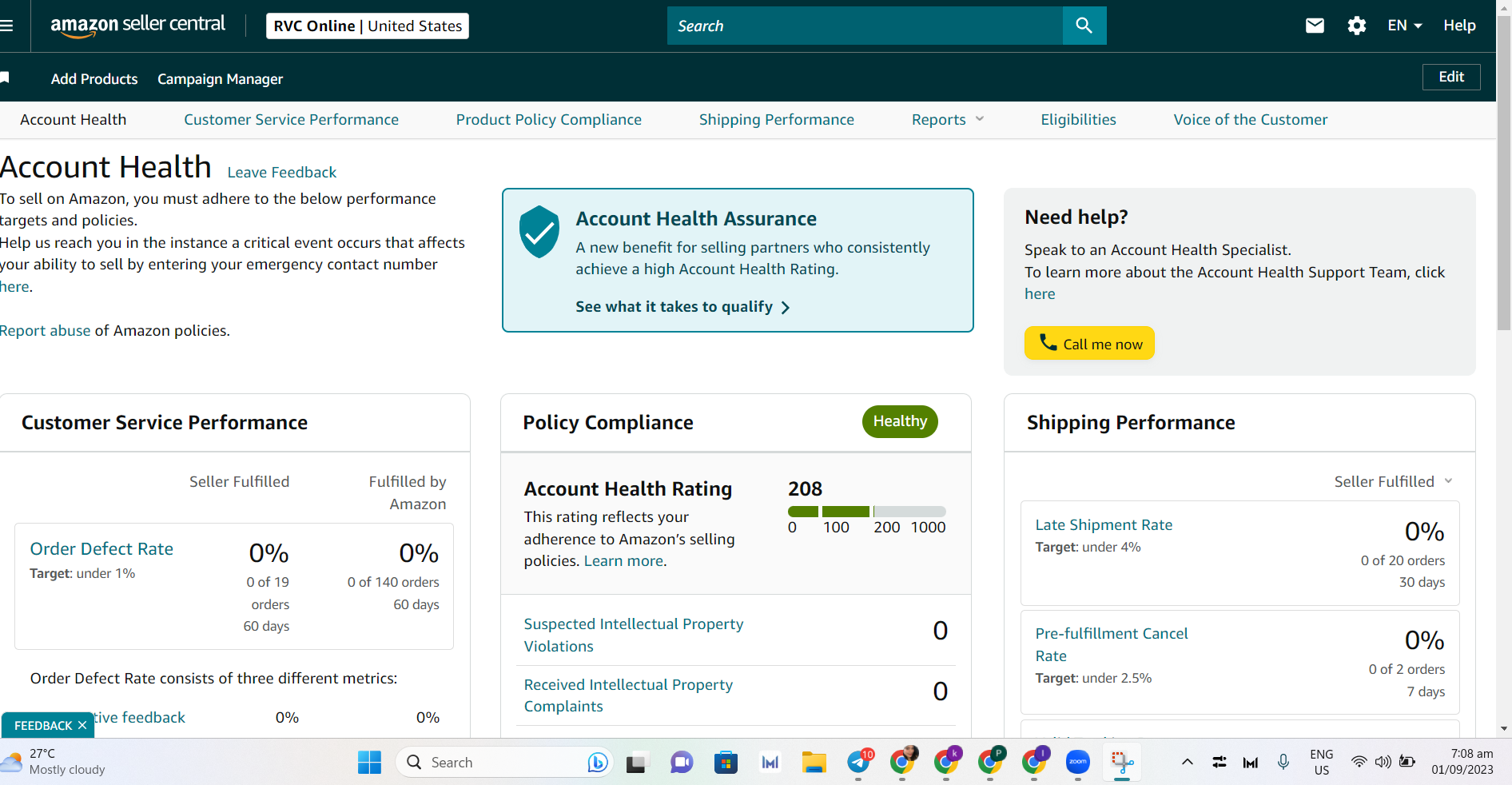Click Report abuse link
This screenshot has width=1512, height=785.
point(46,331)
